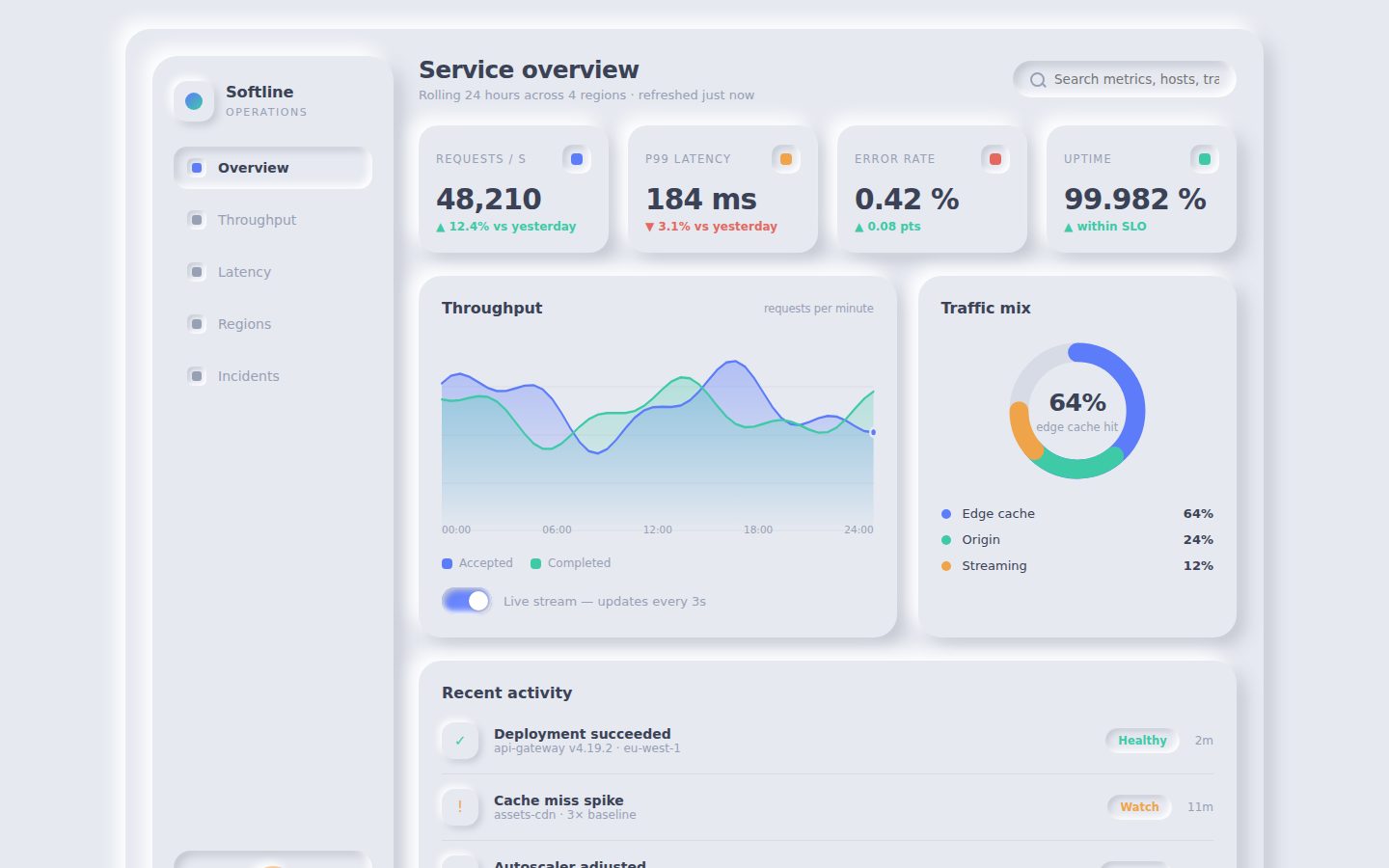Image resolution: width=1389 pixels, height=868 pixels.
Task: Click the Latency sidebar icon
Action: (197, 272)
